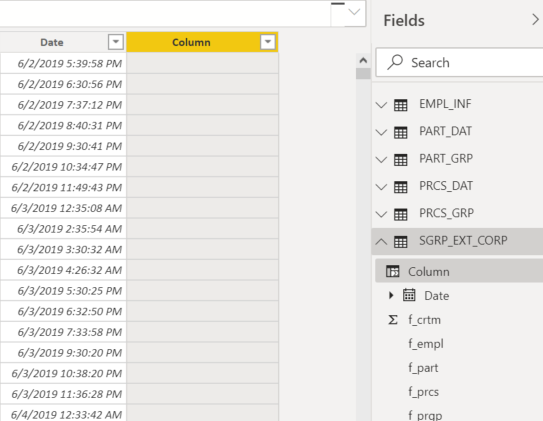Select the cell 6/3/2019 6:32:50 PM

[63, 311]
